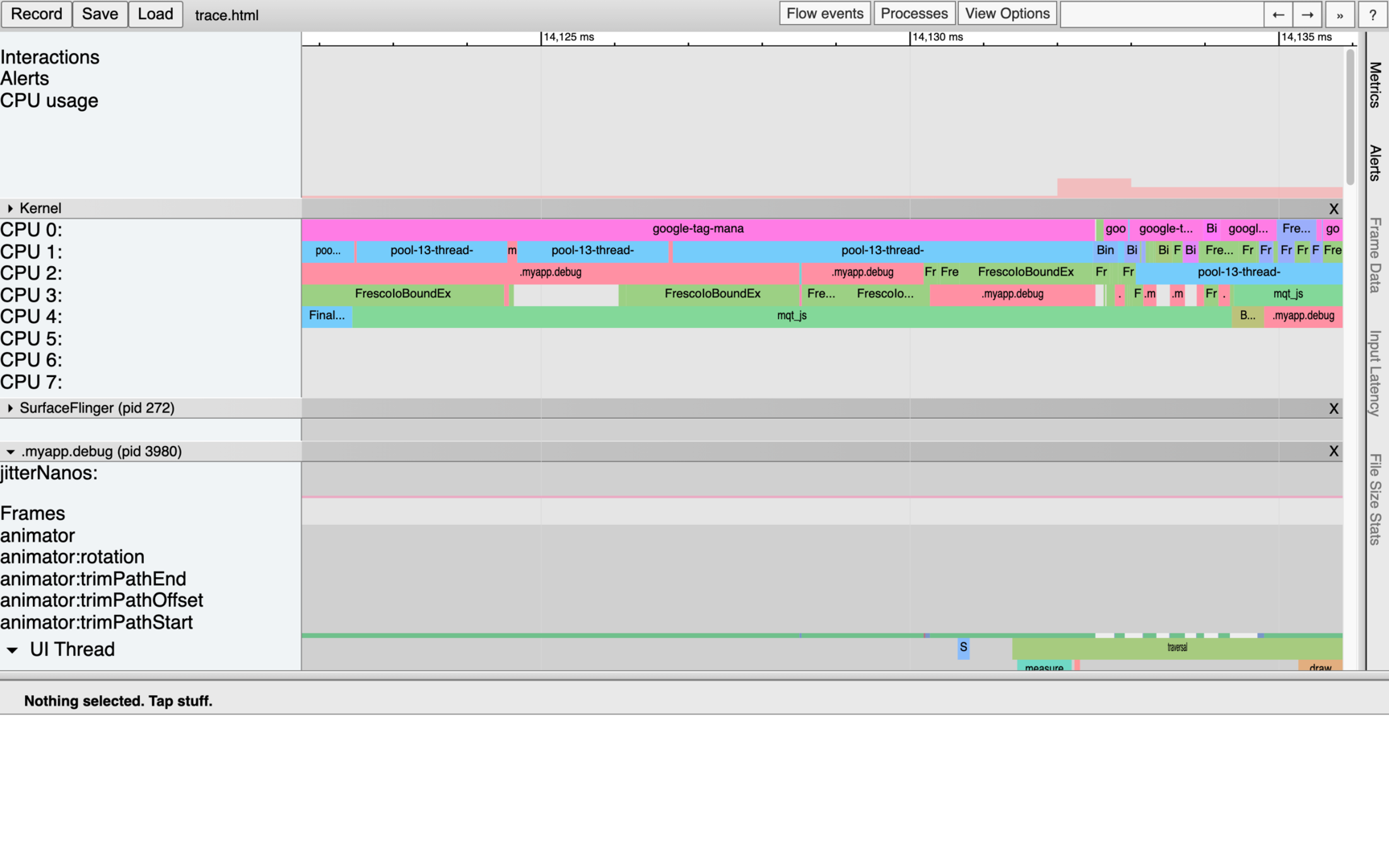The width and height of the screenshot is (1389, 868).
Task: Select pool-13-thread- slice on CPU 2
Action: [1239, 272]
